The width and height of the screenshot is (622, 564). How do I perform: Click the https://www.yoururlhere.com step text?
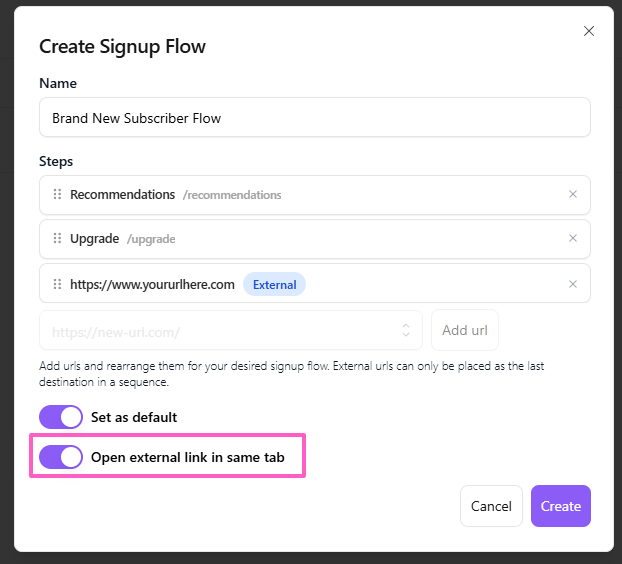[x=152, y=284]
